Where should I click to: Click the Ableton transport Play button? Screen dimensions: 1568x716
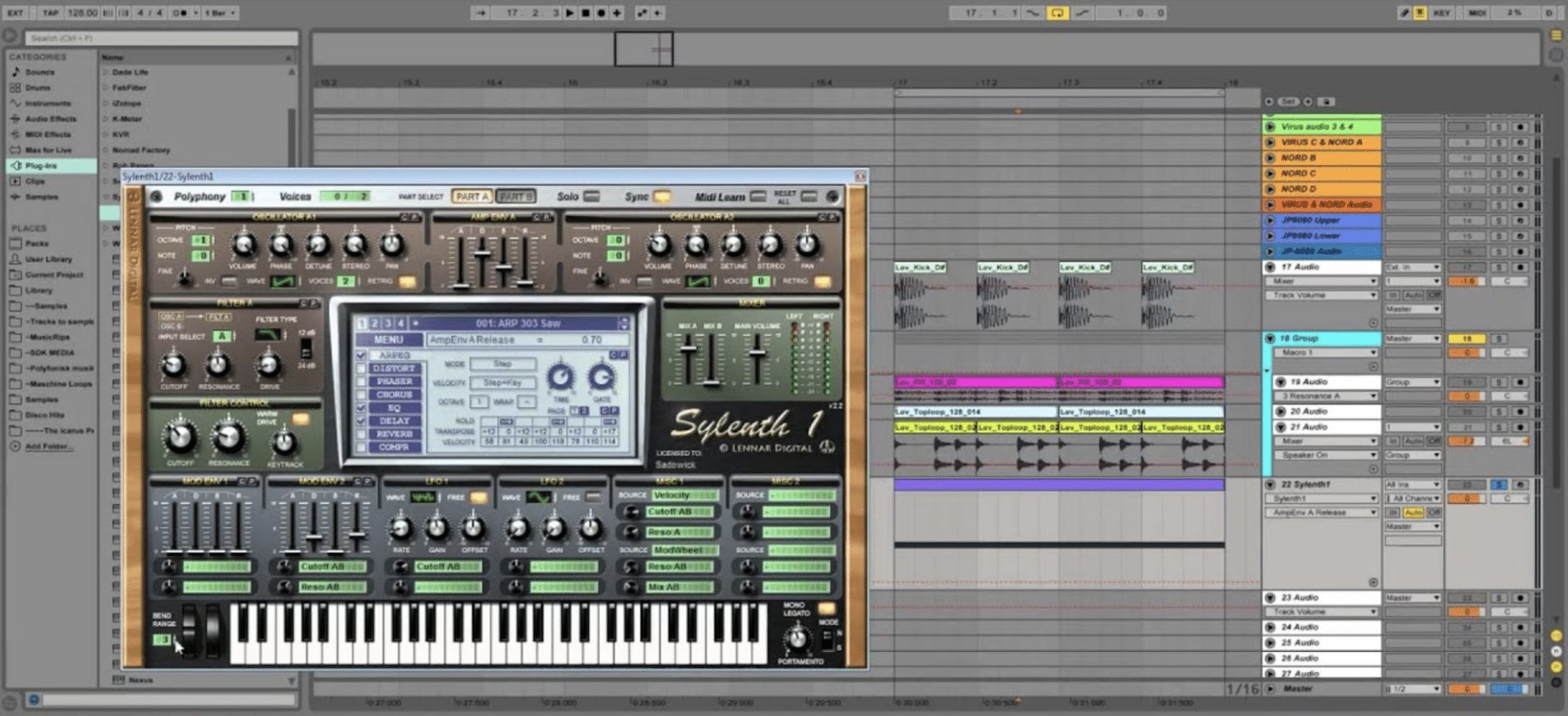[x=570, y=13]
